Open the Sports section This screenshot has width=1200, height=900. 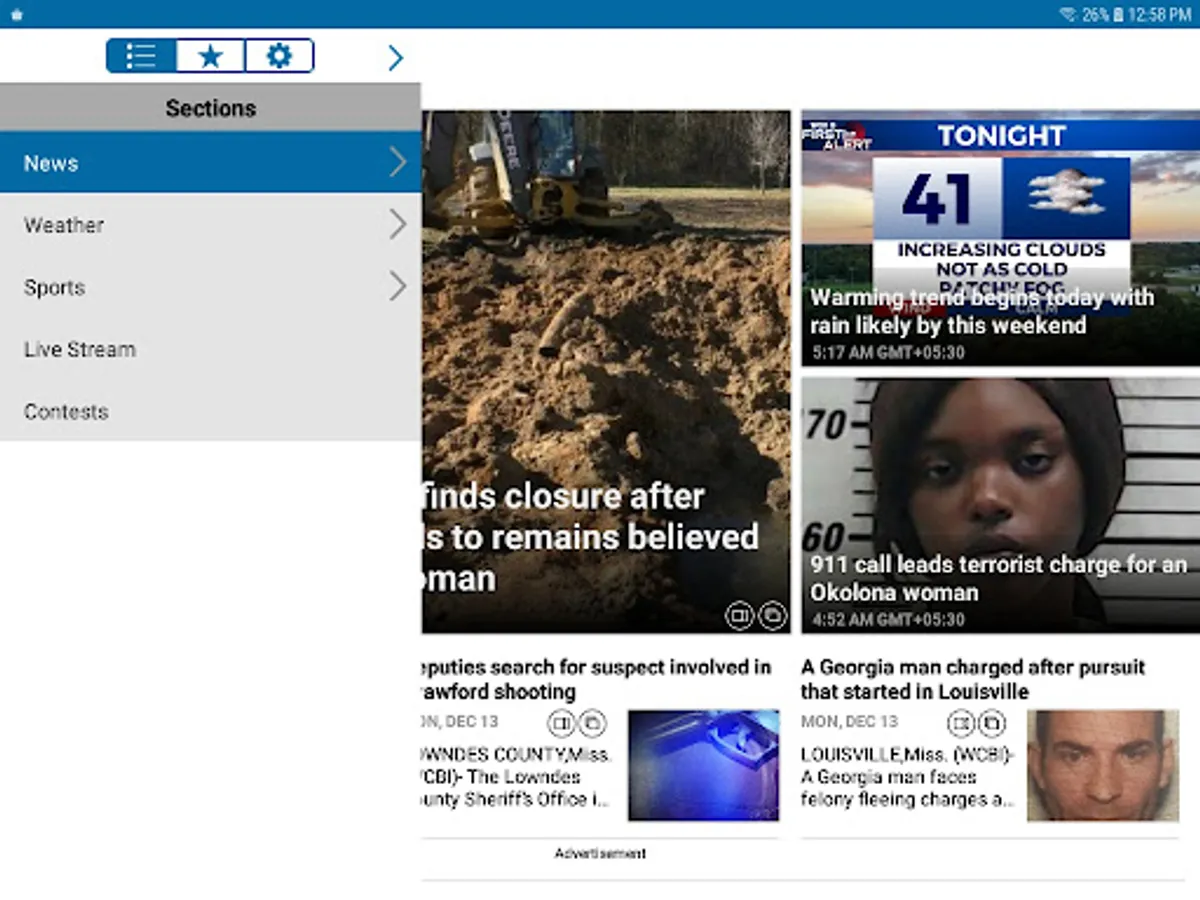point(210,287)
